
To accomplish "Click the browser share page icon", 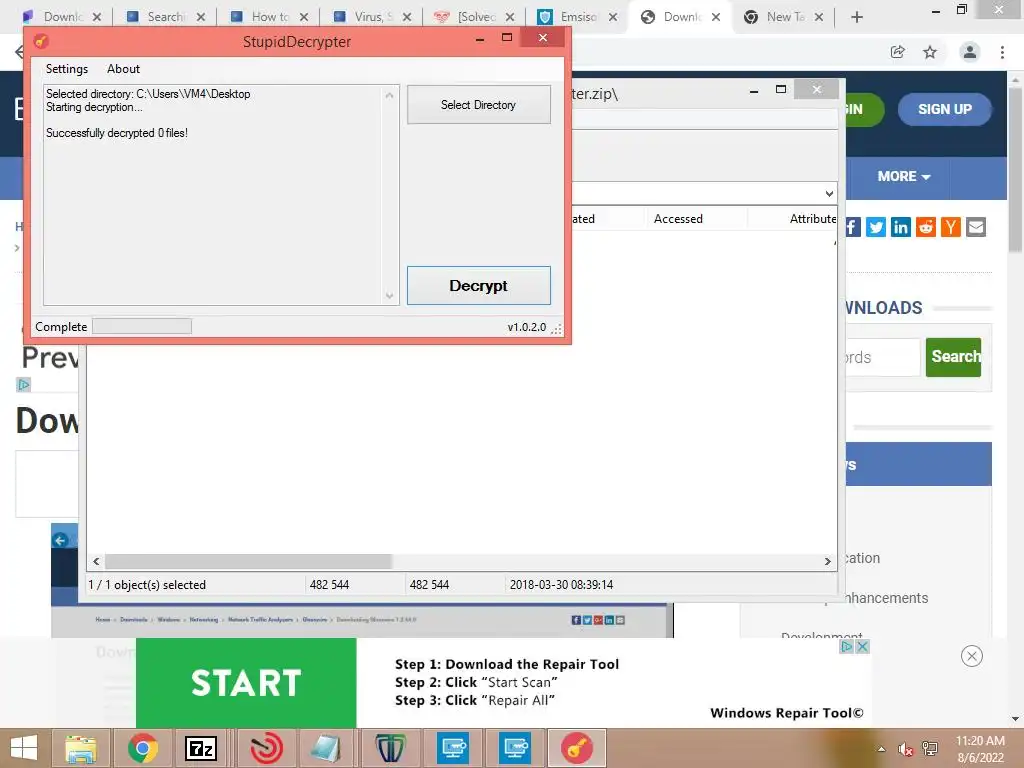I will [x=898, y=52].
